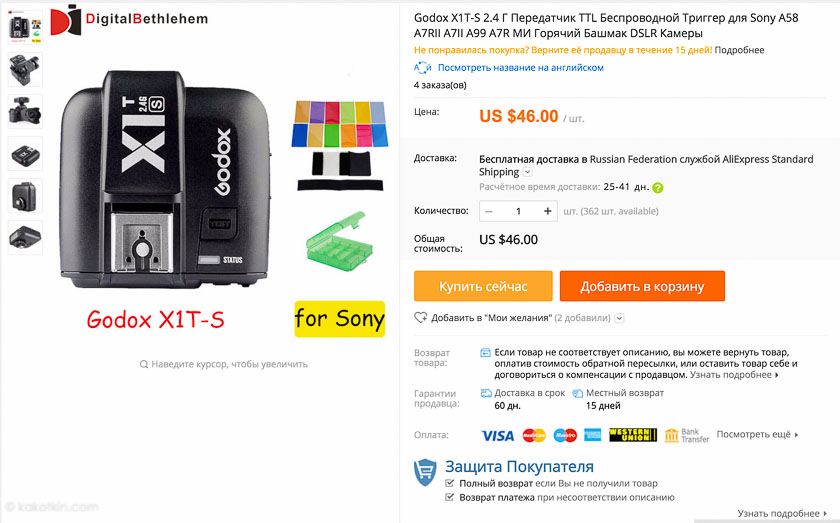
Task: Click the 'Добавить в корзину' button
Action: tap(642, 286)
